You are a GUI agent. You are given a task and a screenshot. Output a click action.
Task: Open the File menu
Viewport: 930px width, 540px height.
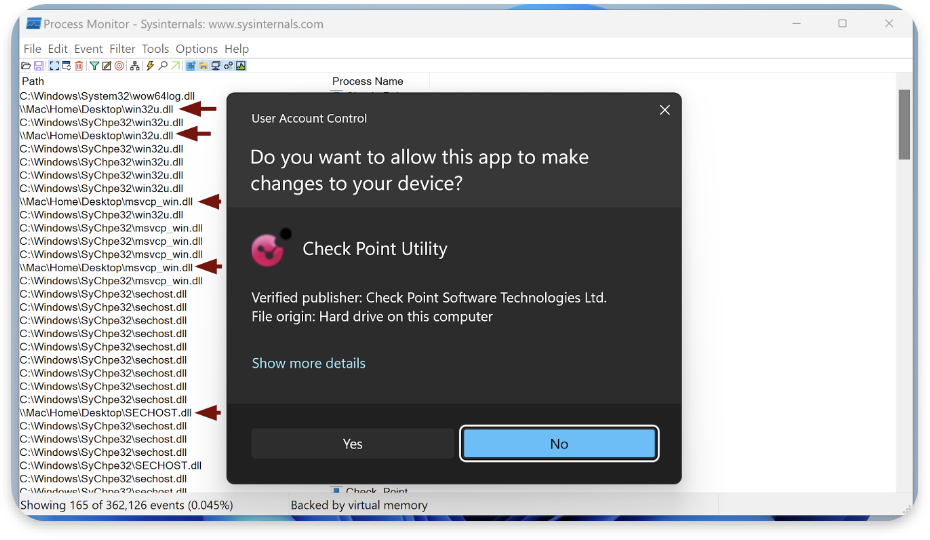click(x=32, y=49)
